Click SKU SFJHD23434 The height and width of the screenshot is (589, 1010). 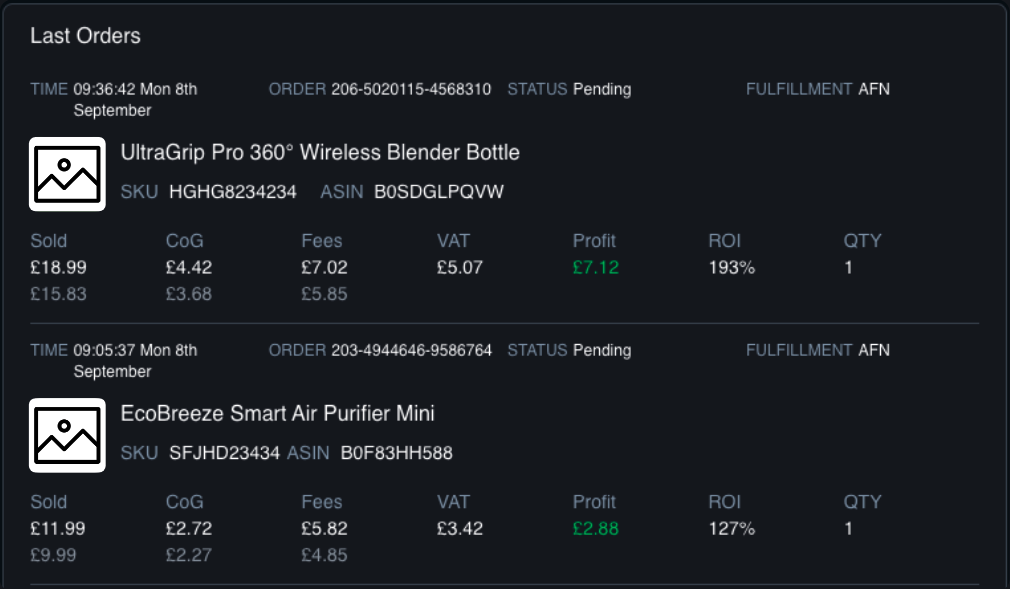click(224, 453)
